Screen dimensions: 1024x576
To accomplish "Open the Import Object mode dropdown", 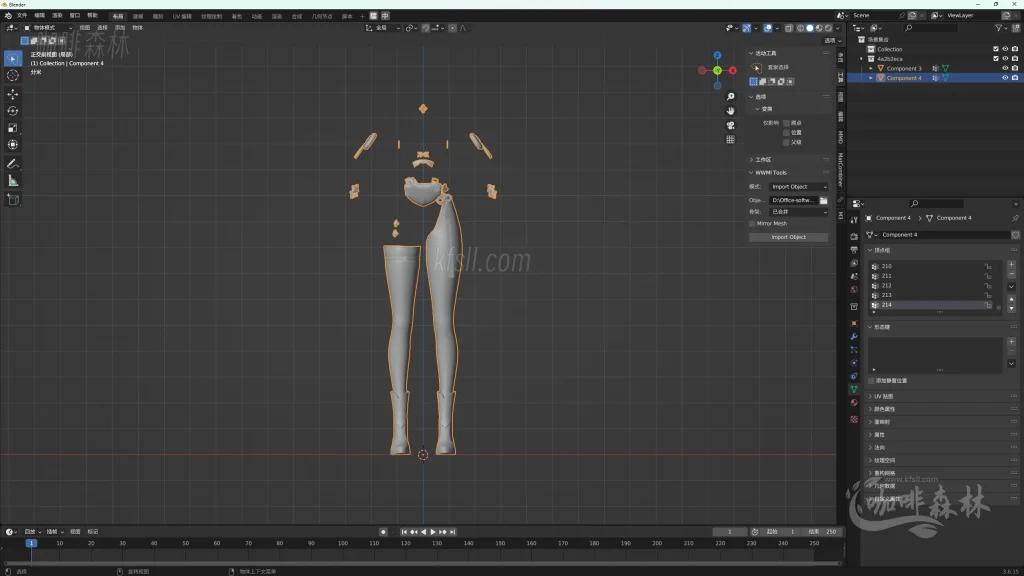I will pos(798,187).
